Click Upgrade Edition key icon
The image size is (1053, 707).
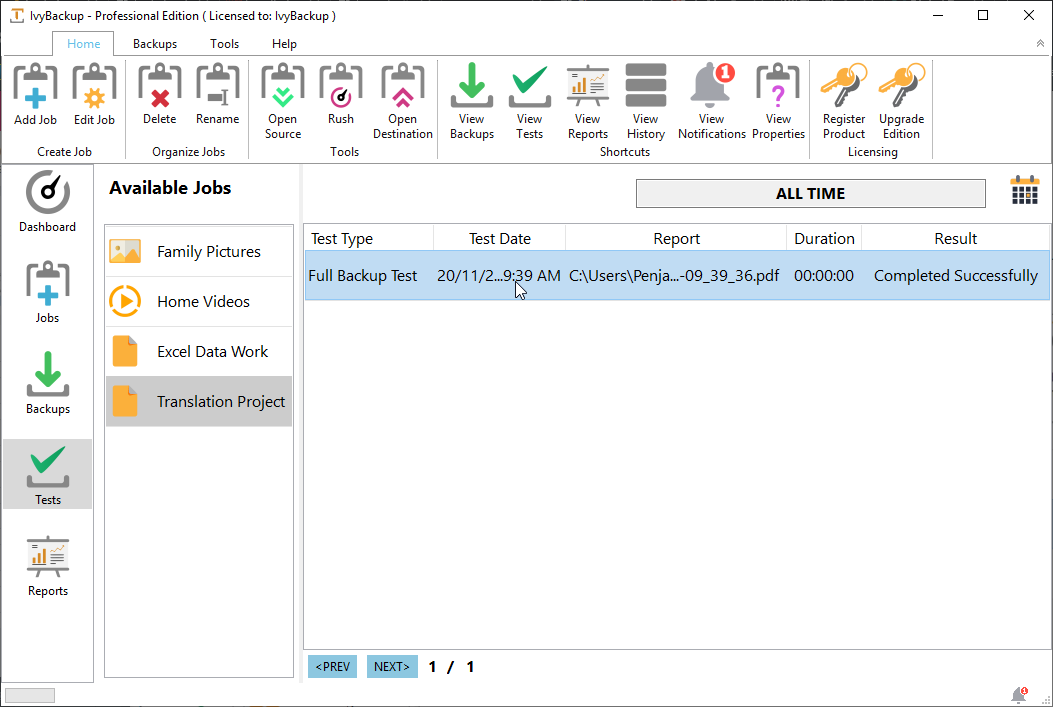[x=902, y=101]
